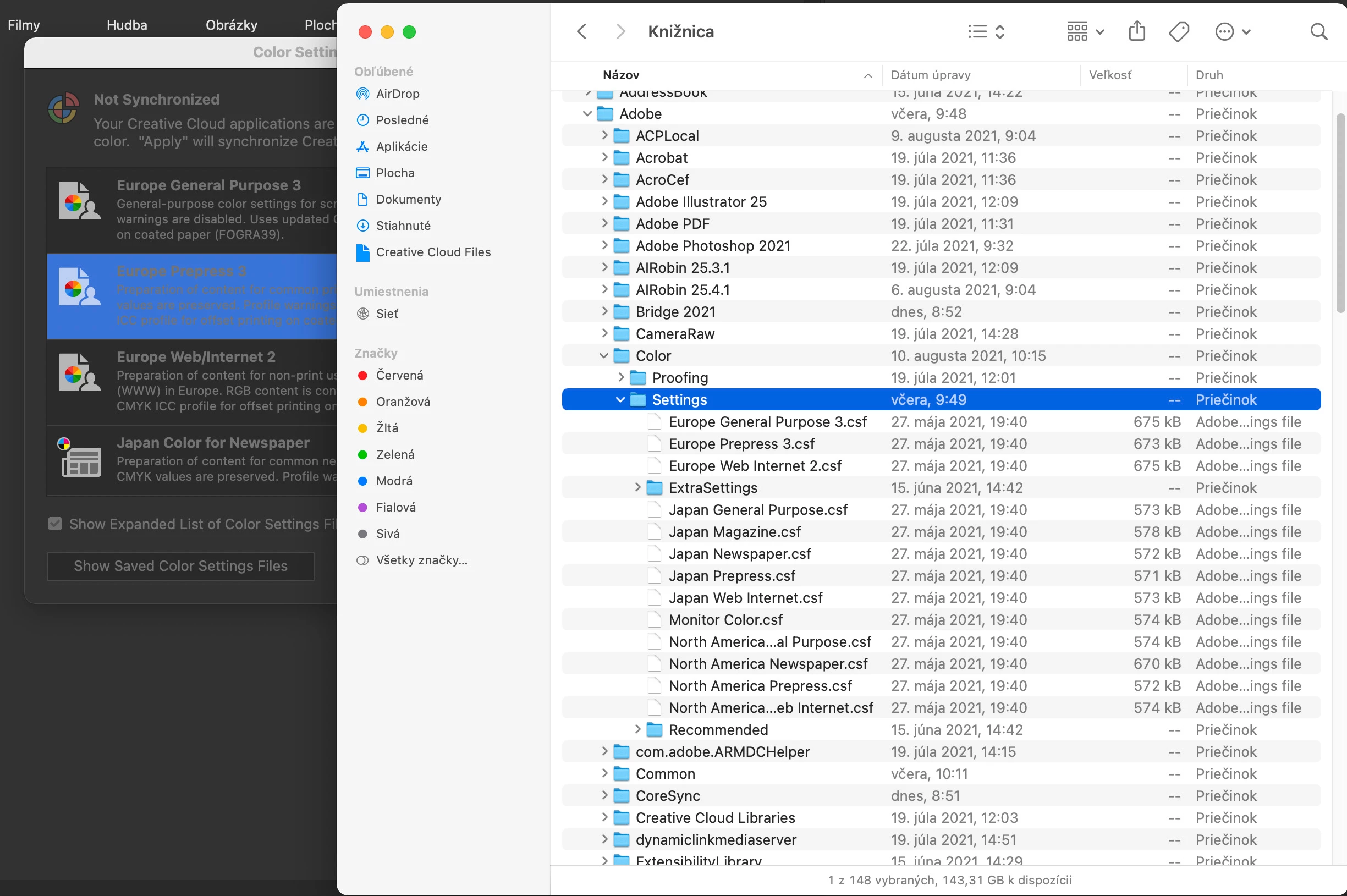The width and height of the screenshot is (1347, 896).
Task: Open the grouping options dropdown in toolbar
Action: click(x=1085, y=32)
